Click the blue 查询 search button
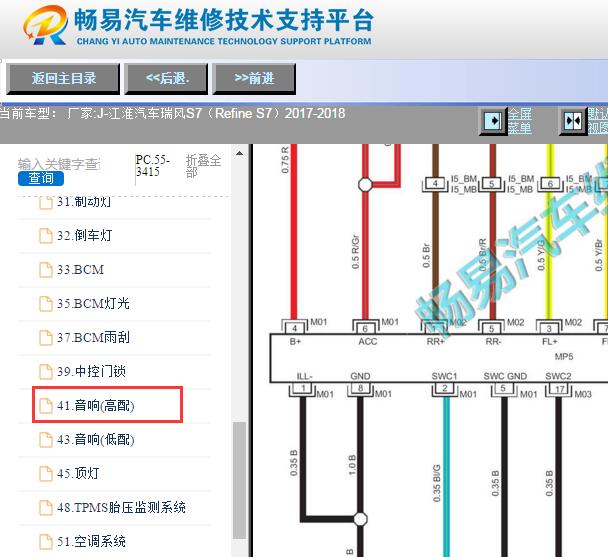The width and height of the screenshot is (608, 557). coord(41,178)
